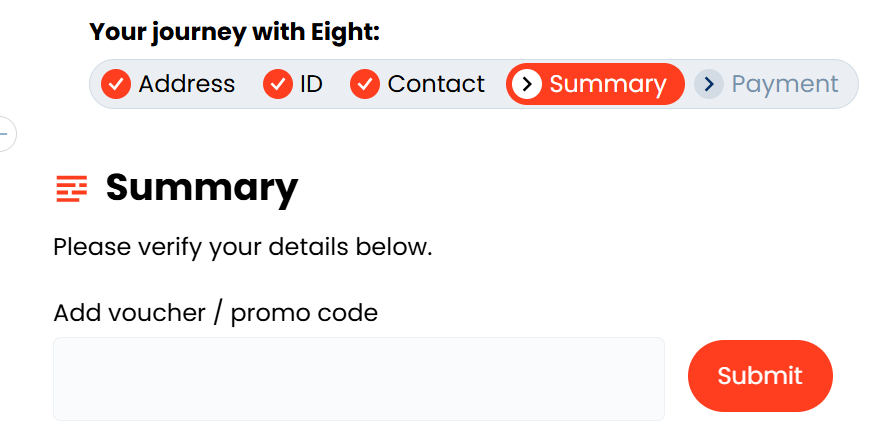Click the Address step checkmark icon
This screenshot has height=448, width=895.
tap(117, 84)
